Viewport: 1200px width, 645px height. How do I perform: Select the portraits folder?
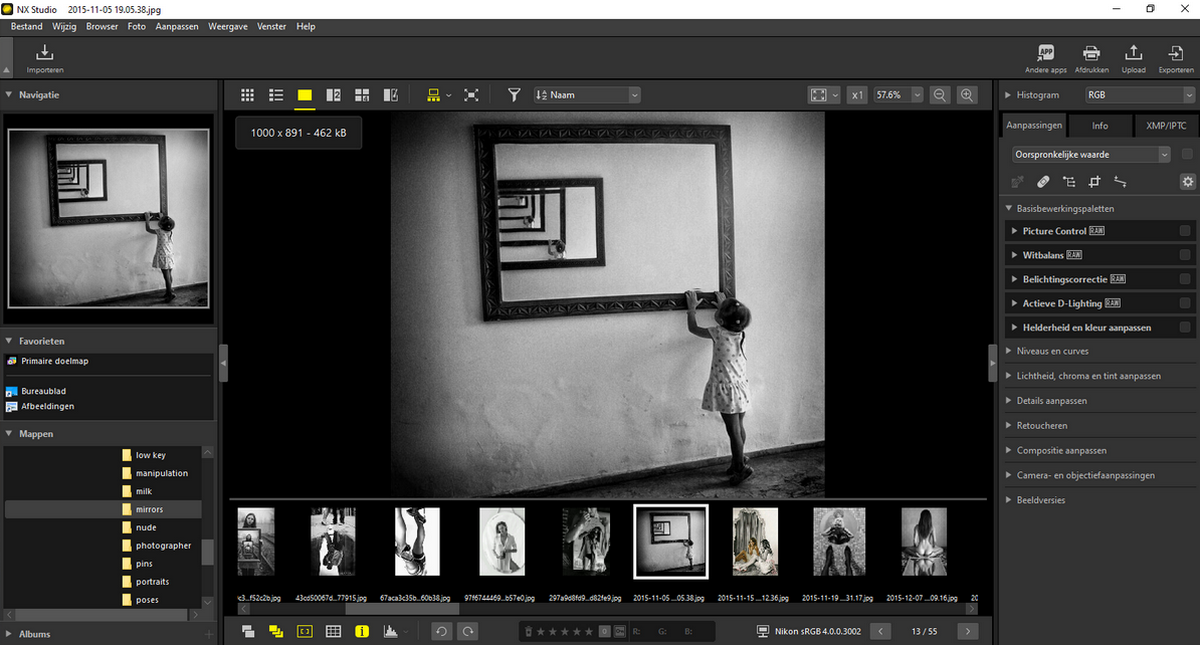pos(152,582)
